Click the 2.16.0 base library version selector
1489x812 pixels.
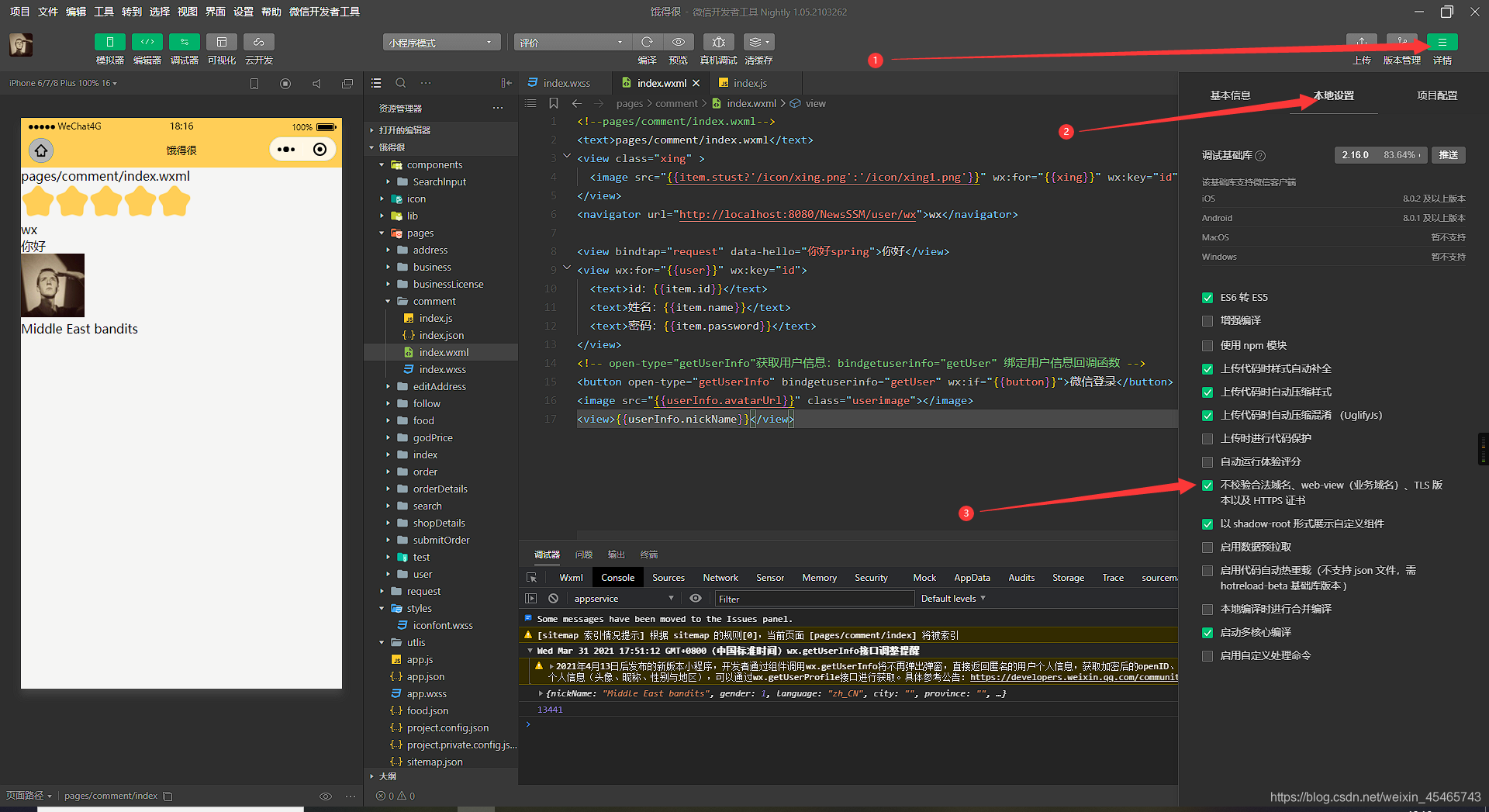pyautogui.click(x=1380, y=155)
